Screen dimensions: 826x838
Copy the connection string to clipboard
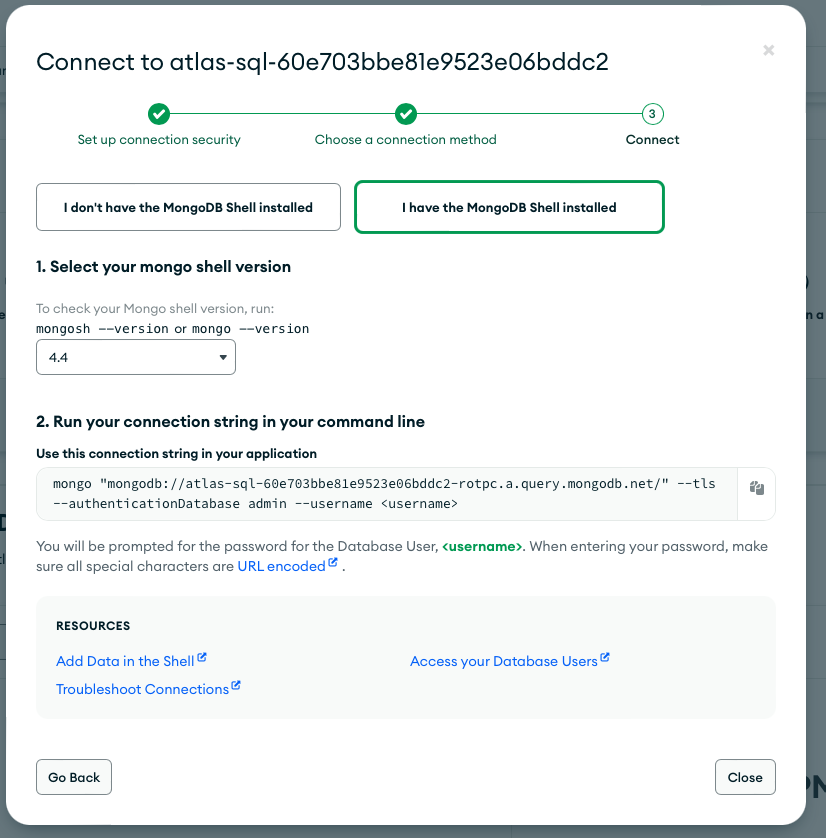pos(756,488)
